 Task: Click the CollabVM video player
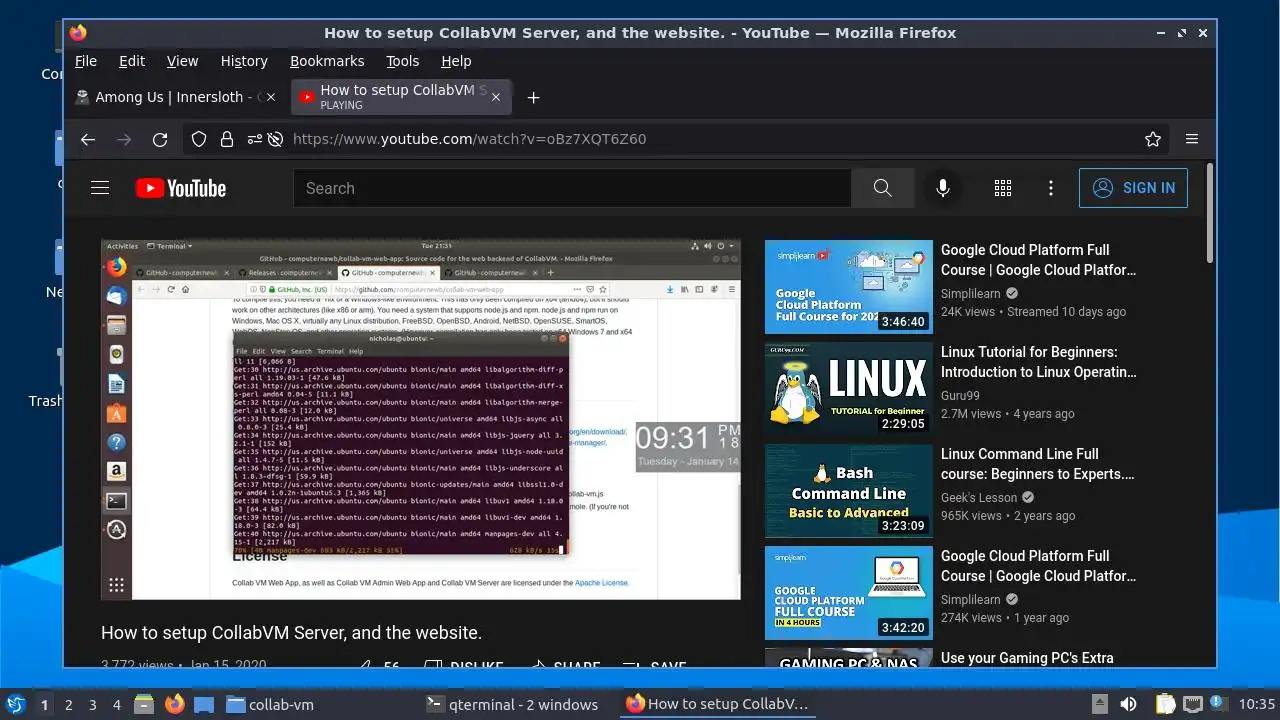[x=421, y=420]
